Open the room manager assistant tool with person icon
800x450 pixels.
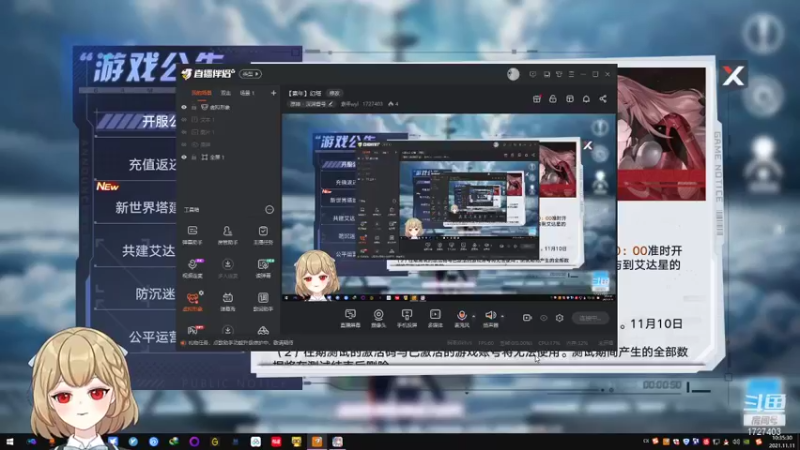click(228, 235)
